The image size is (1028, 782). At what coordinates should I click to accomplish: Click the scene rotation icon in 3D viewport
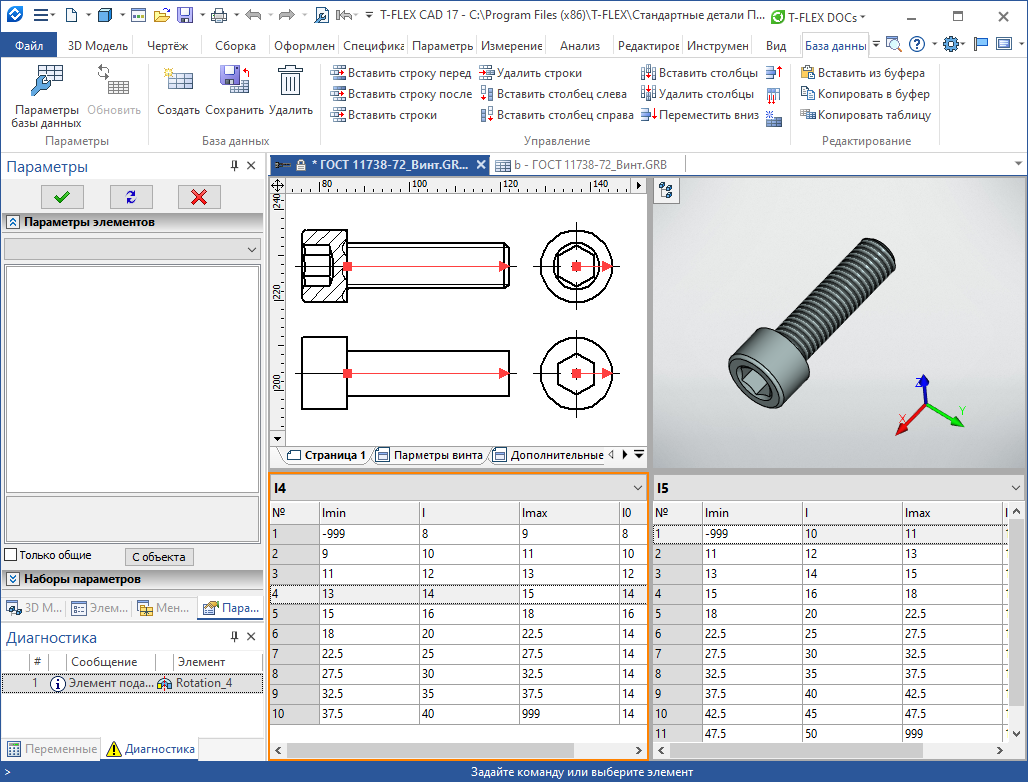[666, 192]
